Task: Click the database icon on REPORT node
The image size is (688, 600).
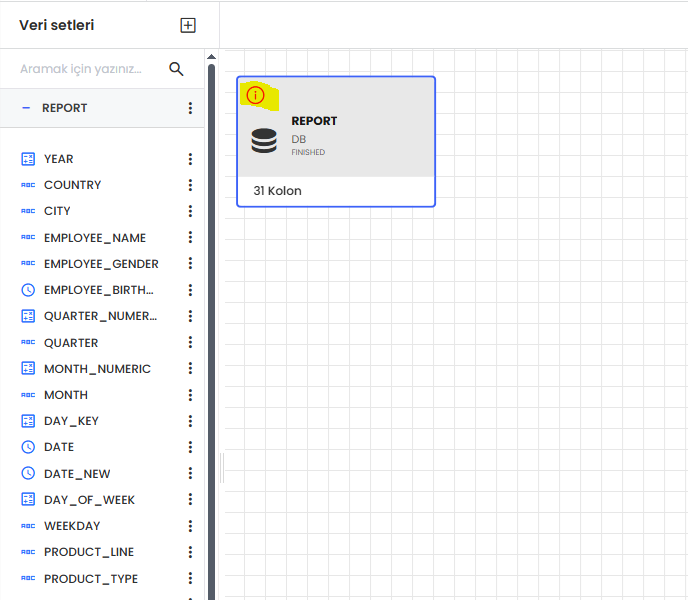Action: [x=264, y=141]
